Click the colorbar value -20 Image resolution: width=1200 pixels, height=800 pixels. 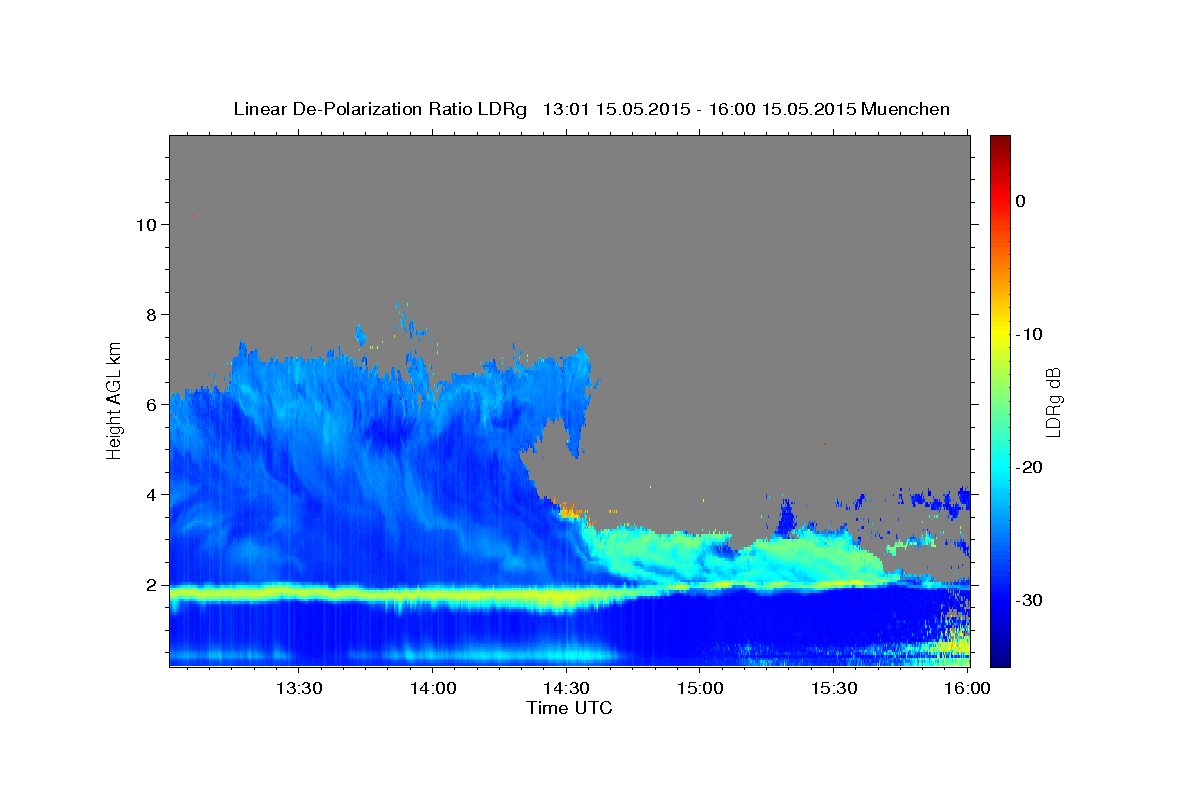coord(1029,467)
